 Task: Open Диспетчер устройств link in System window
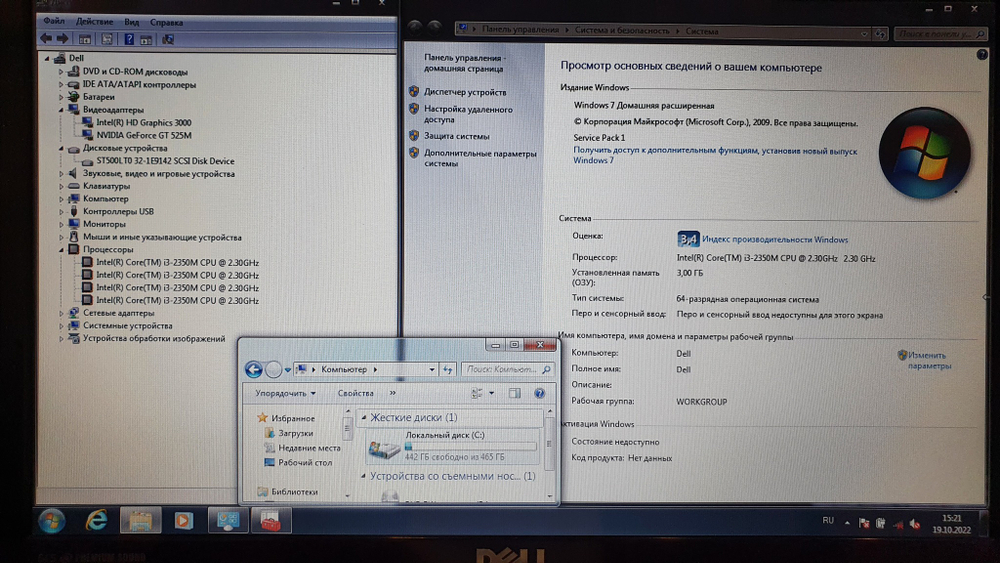tap(465, 92)
